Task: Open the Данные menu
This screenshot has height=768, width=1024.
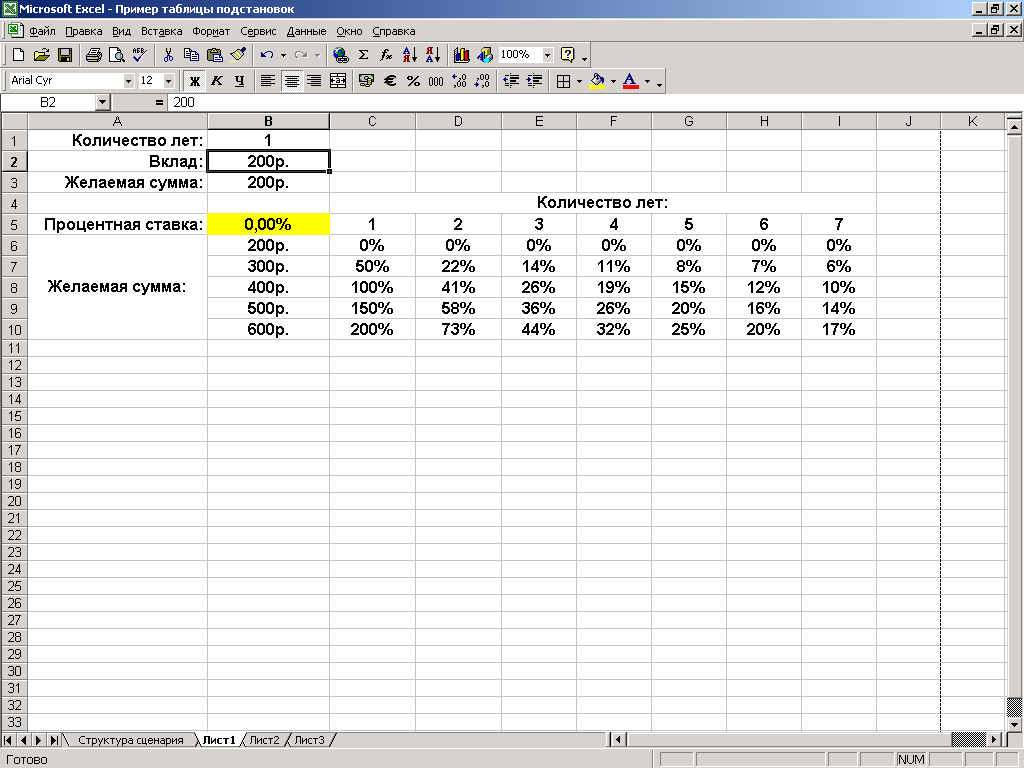Action: pos(306,31)
